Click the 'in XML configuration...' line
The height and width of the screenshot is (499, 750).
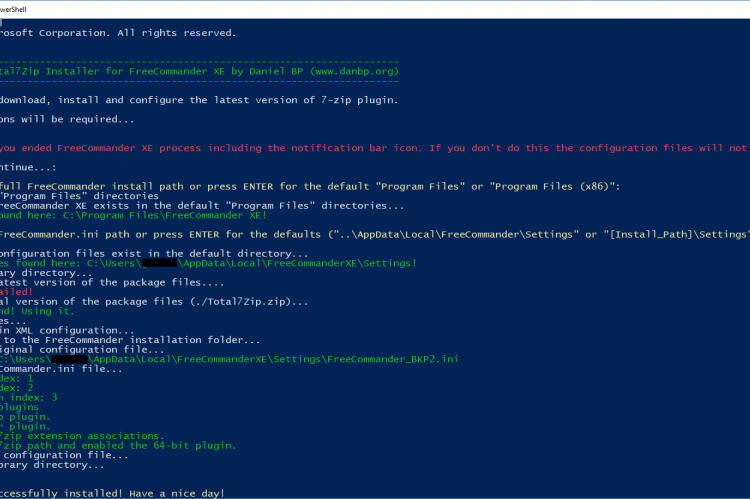(x=67, y=330)
